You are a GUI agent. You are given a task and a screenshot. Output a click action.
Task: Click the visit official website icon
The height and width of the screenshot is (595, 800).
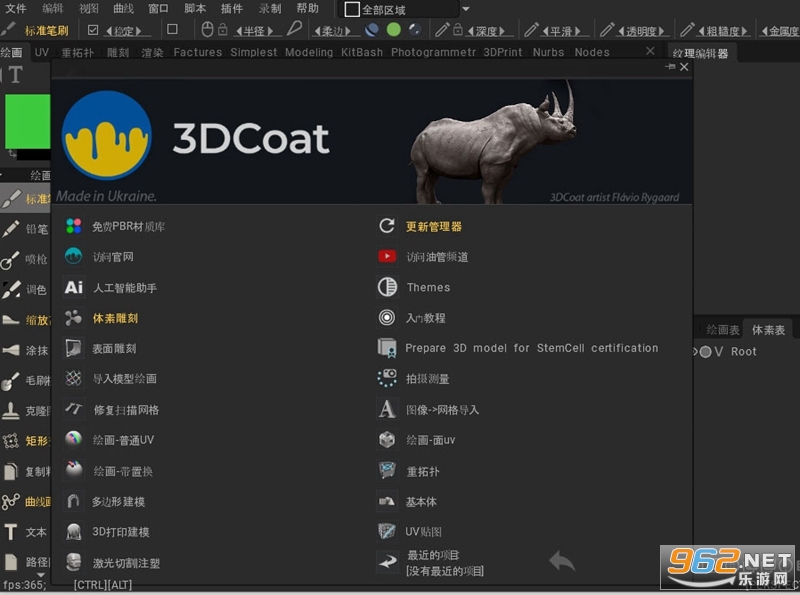(x=73, y=256)
